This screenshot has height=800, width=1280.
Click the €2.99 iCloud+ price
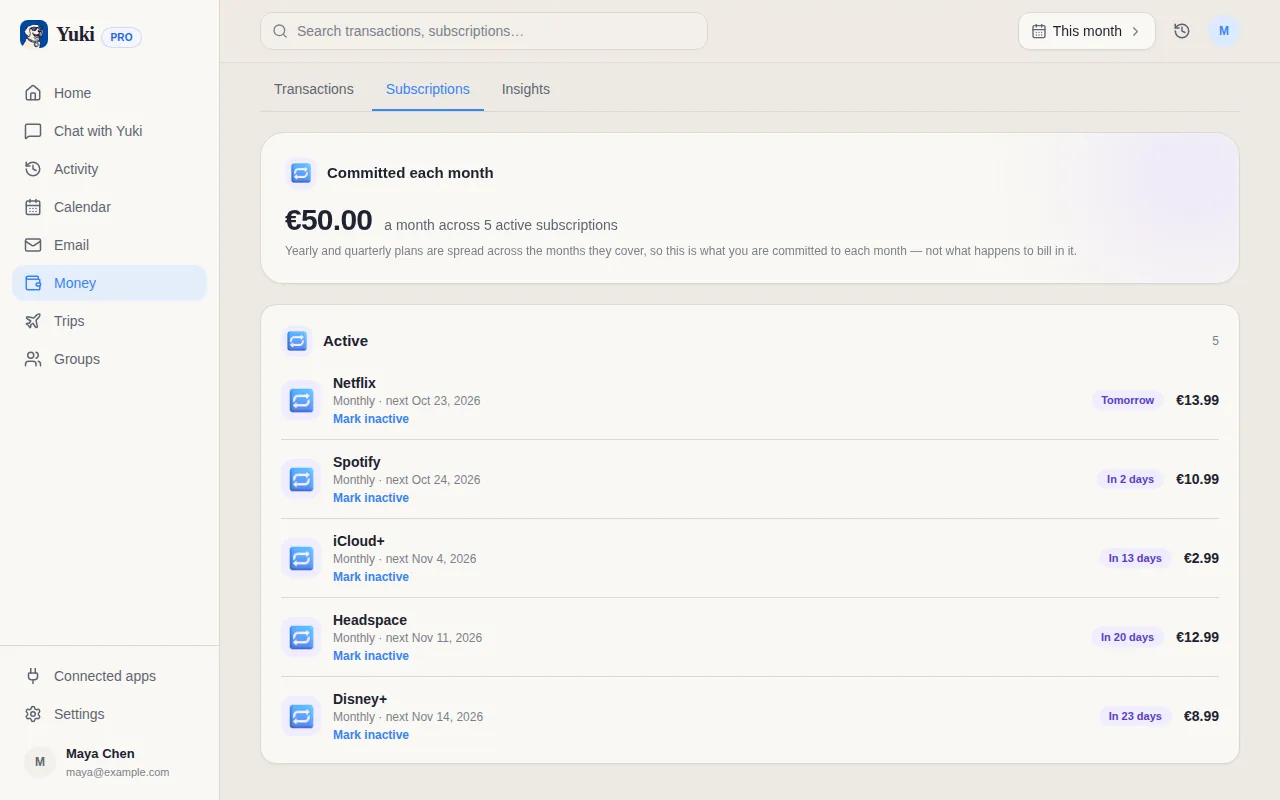pyautogui.click(x=1201, y=558)
